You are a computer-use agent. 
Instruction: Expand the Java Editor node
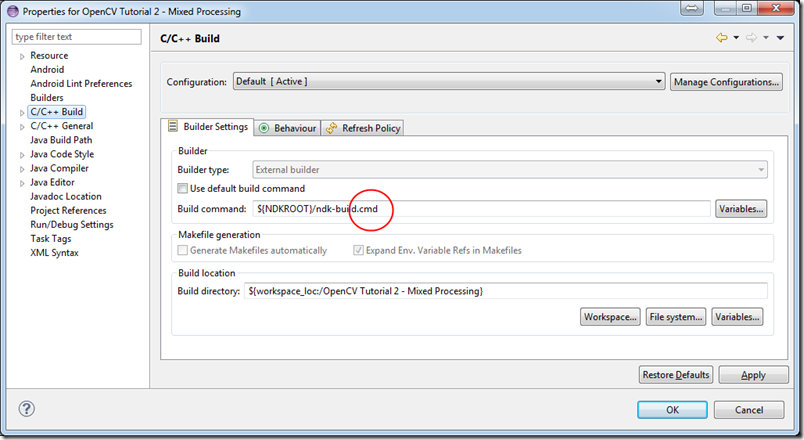point(22,183)
